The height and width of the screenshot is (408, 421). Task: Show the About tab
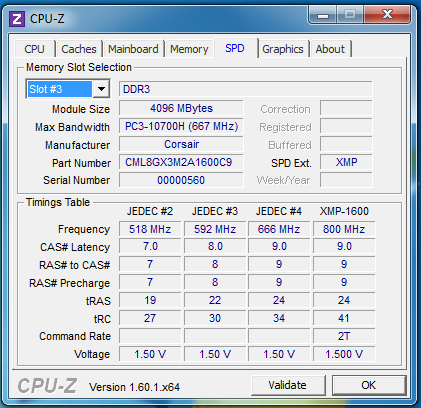tap(330, 49)
